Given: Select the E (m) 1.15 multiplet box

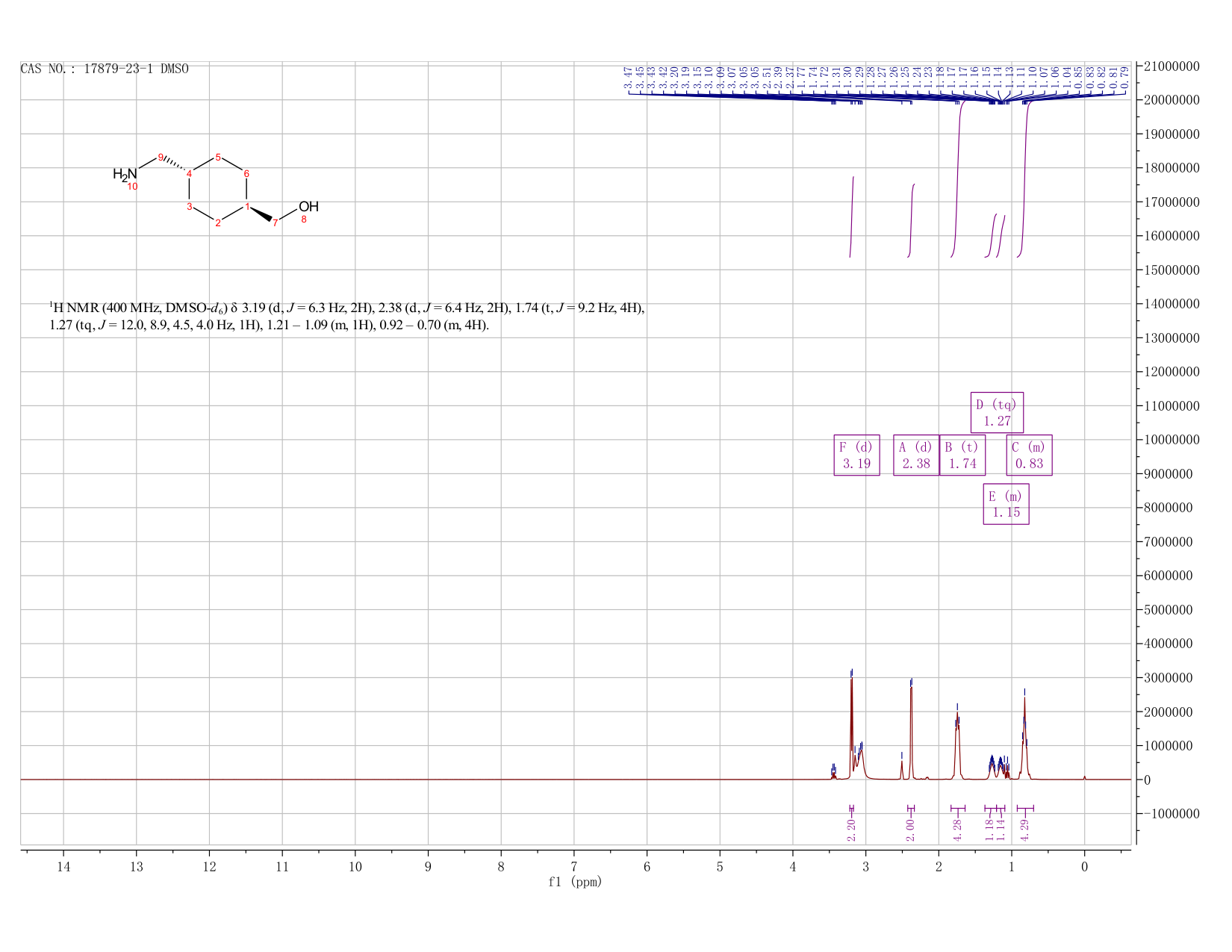Looking at the screenshot, I should [x=1006, y=504].
